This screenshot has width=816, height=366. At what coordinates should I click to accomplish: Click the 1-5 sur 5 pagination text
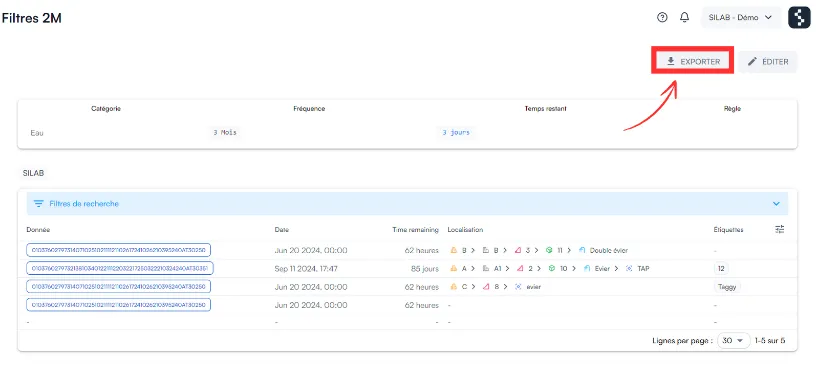point(770,340)
